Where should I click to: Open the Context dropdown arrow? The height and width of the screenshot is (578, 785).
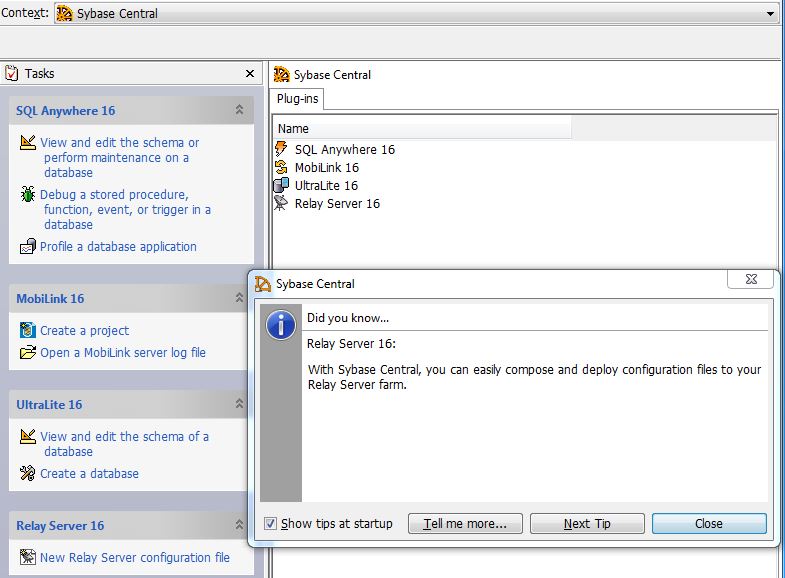(770, 14)
